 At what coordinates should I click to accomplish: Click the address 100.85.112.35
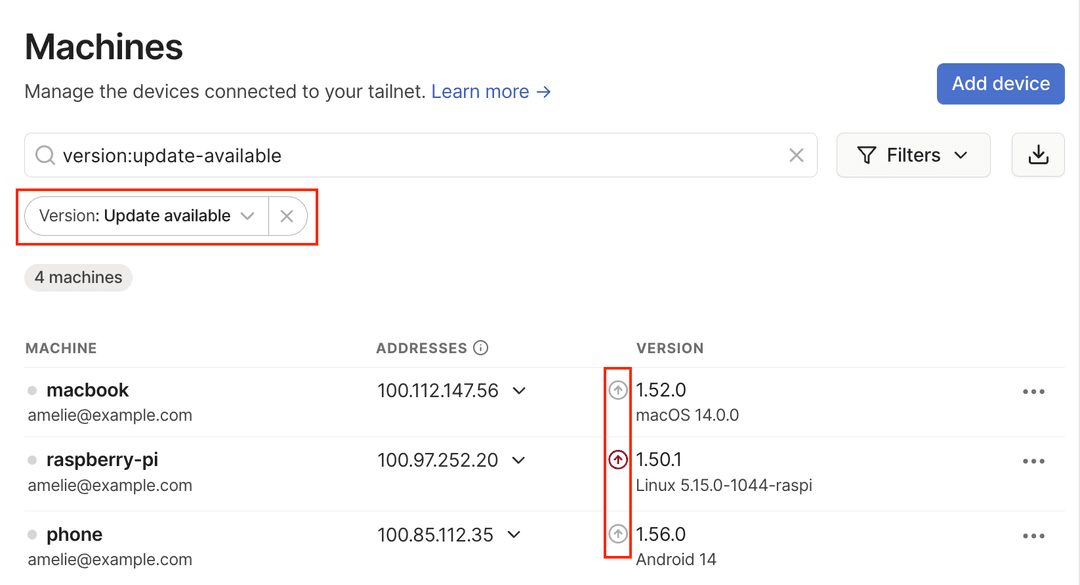point(435,535)
